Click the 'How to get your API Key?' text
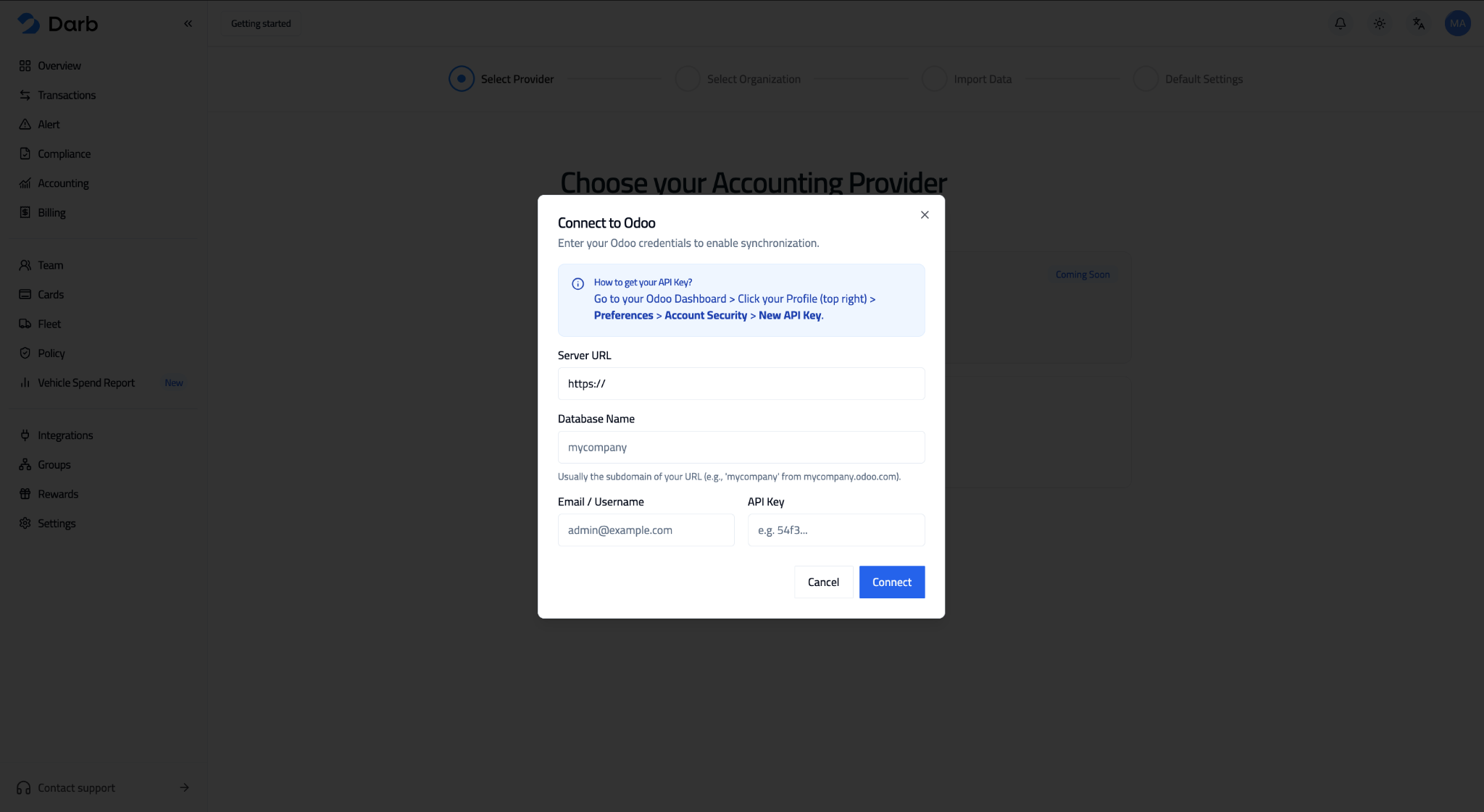The height and width of the screenshot is (812, 1484). coord(643,282)
